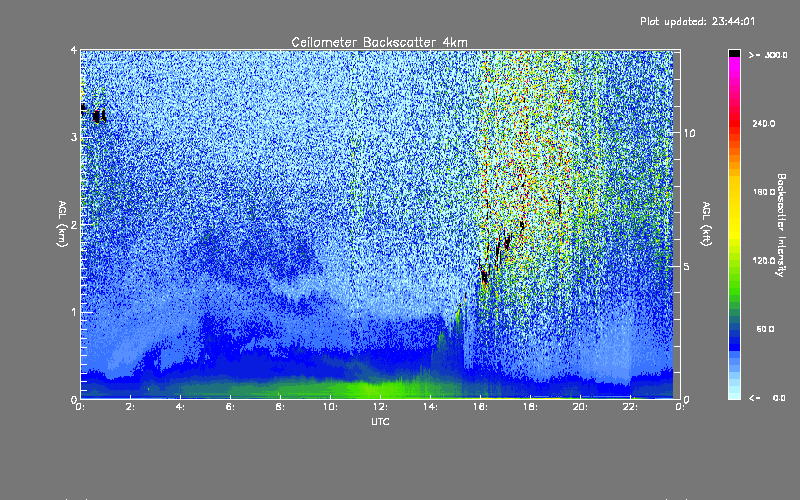
Task: Click the "5" kft tick label
Action: point(687,266)
